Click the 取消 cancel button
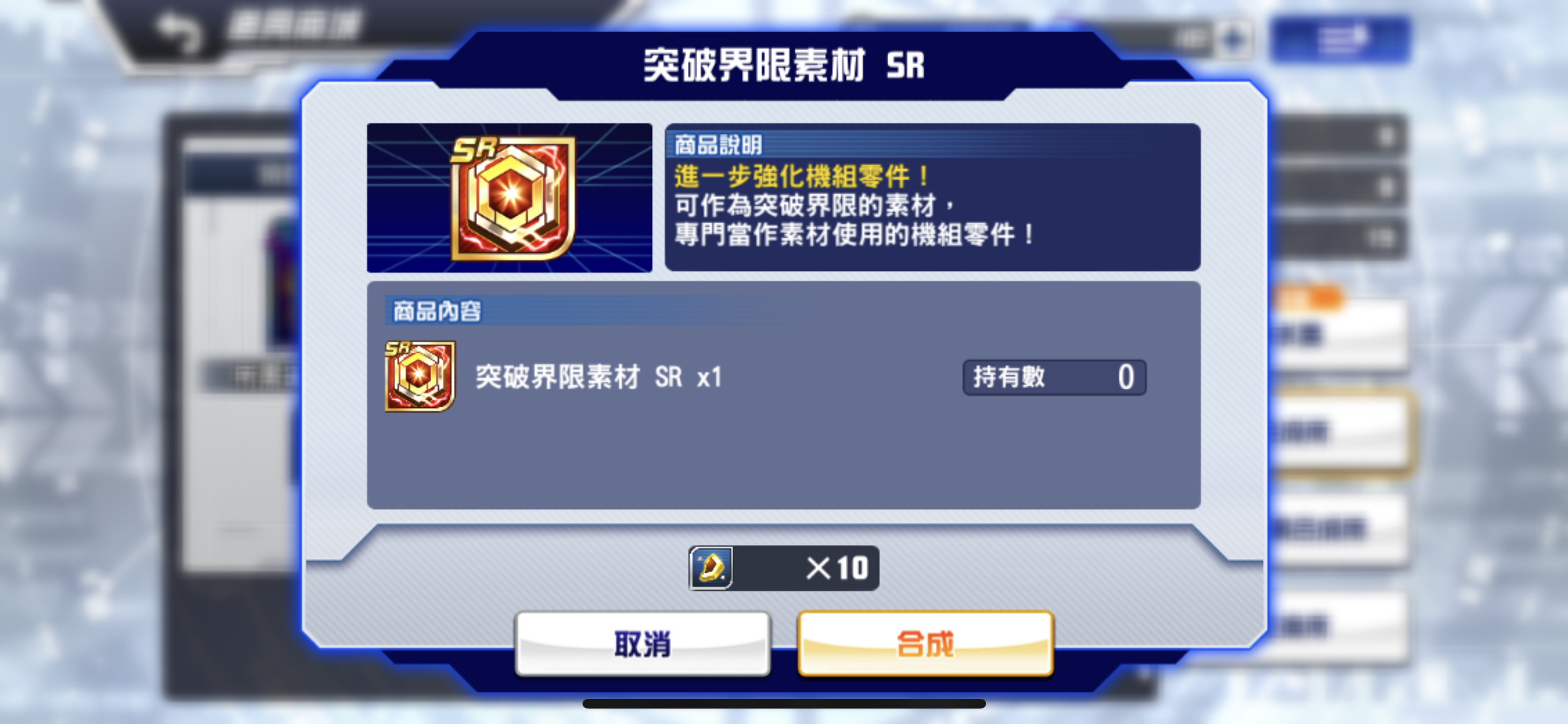This screenshot has height=724, width=1568. pyautogui.click(x=642, y=643)
